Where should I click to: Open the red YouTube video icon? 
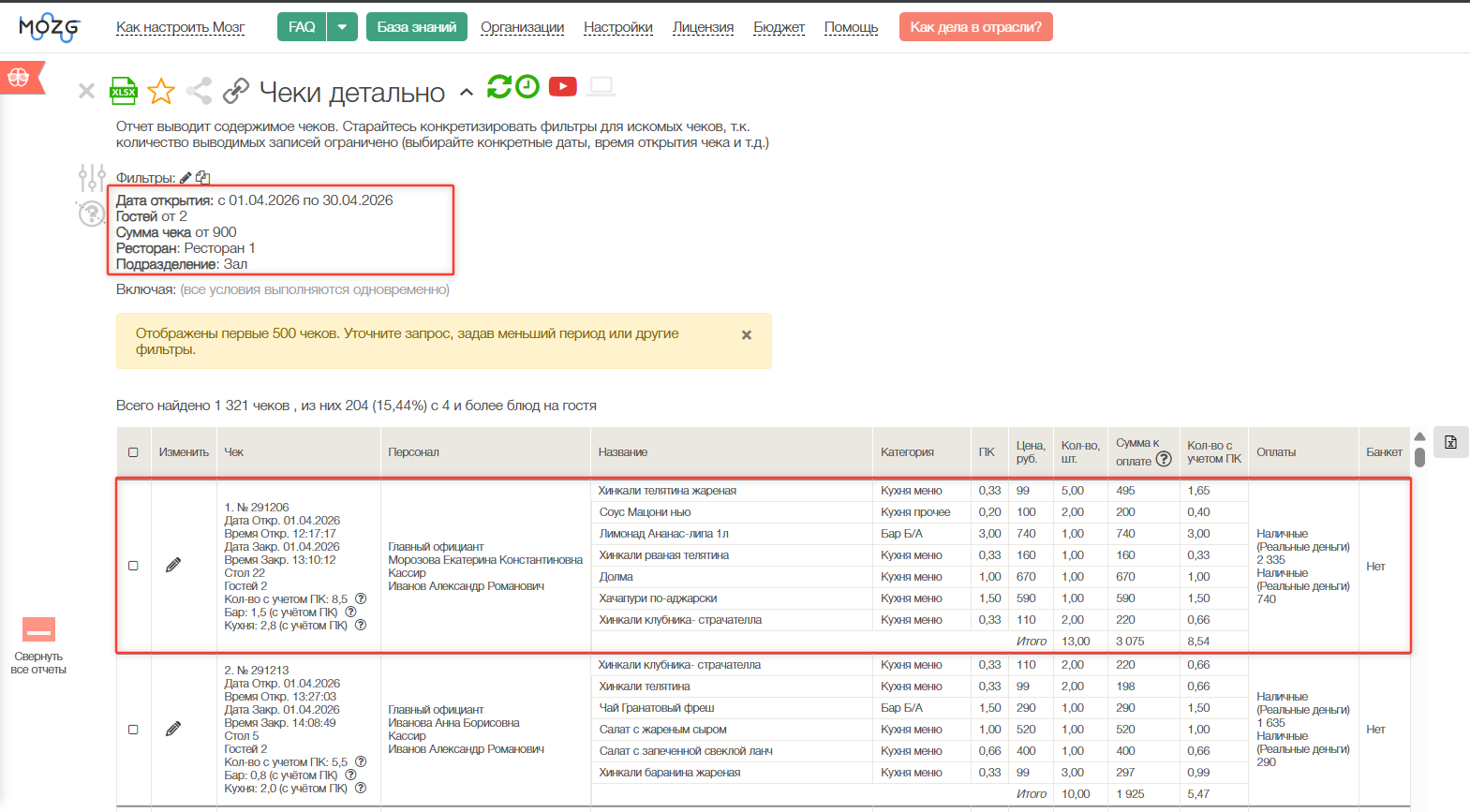(563, 86)
